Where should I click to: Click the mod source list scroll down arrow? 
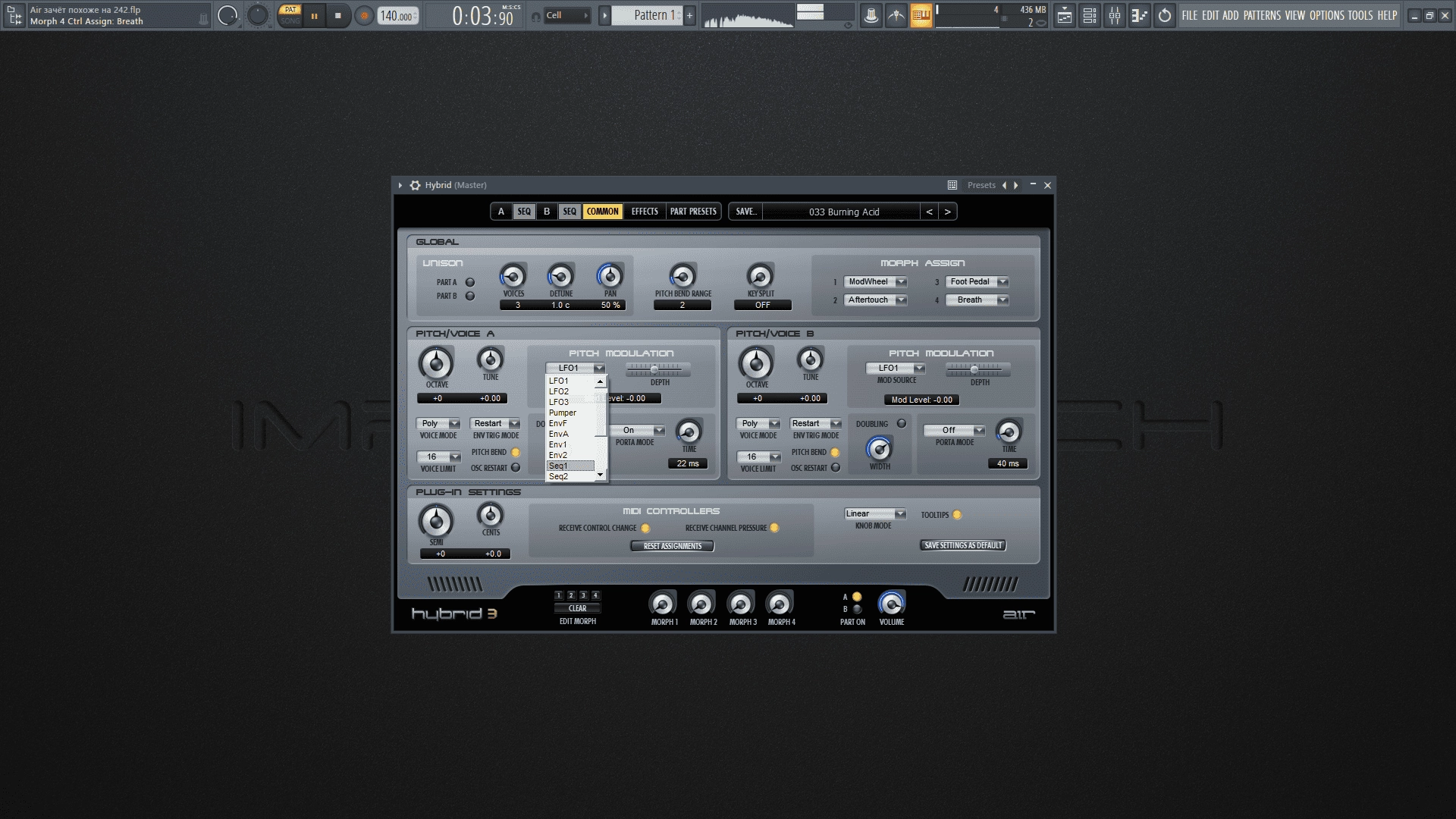coord(601,475)
